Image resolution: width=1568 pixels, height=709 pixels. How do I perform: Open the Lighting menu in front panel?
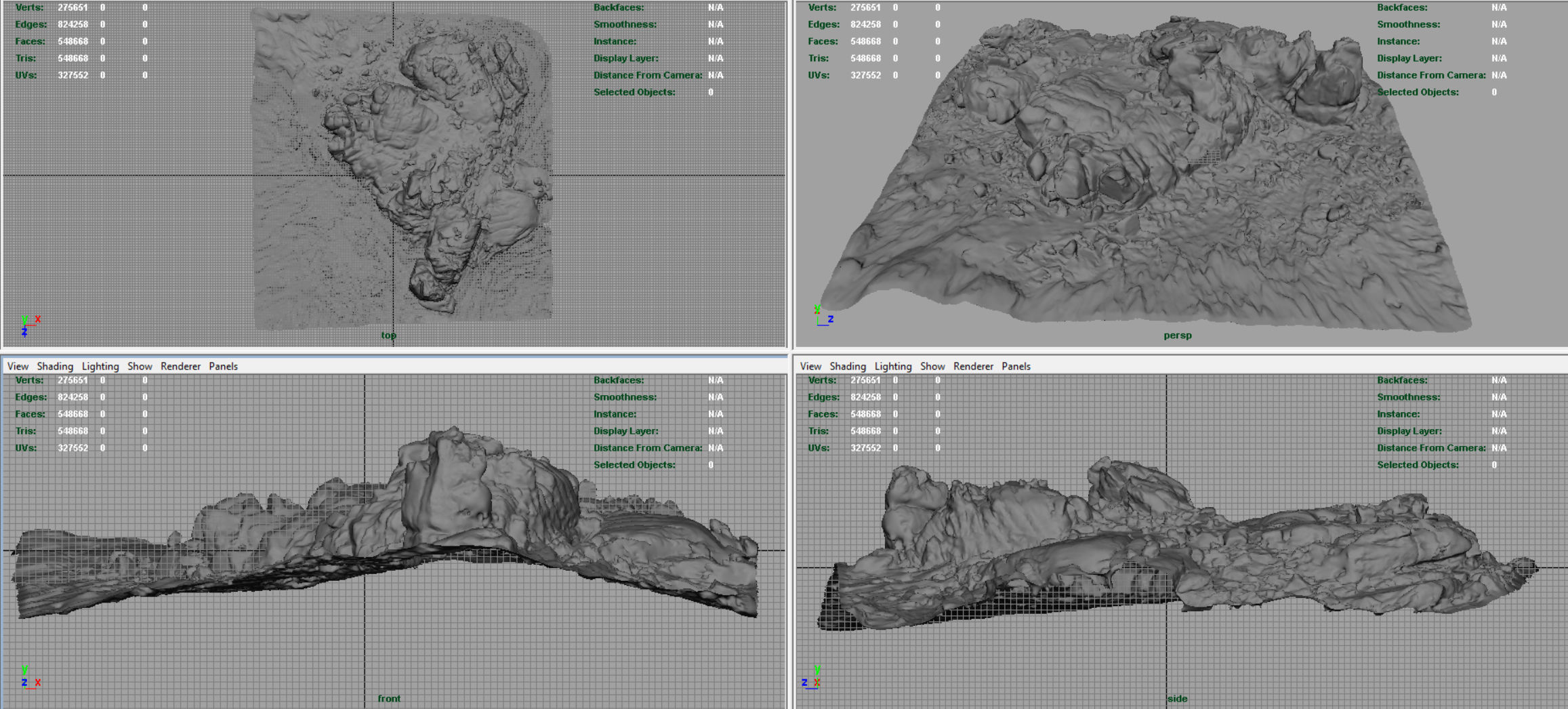click(100, 366)
